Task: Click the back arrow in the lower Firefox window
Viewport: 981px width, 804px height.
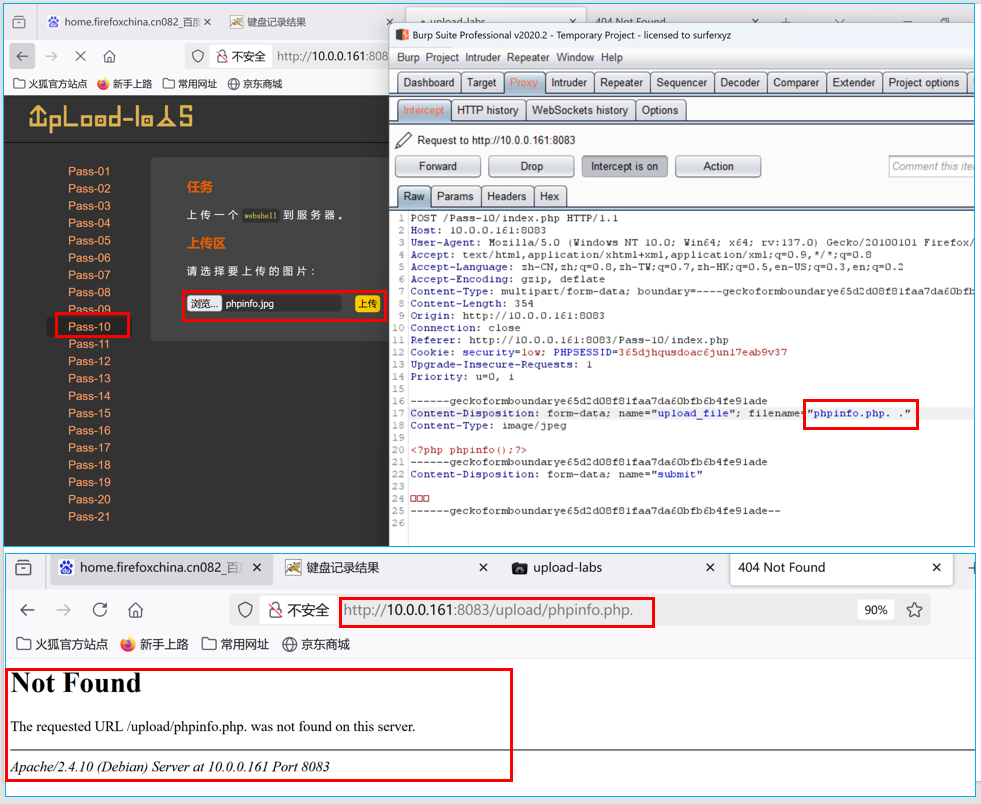Action: pos(28,610)
